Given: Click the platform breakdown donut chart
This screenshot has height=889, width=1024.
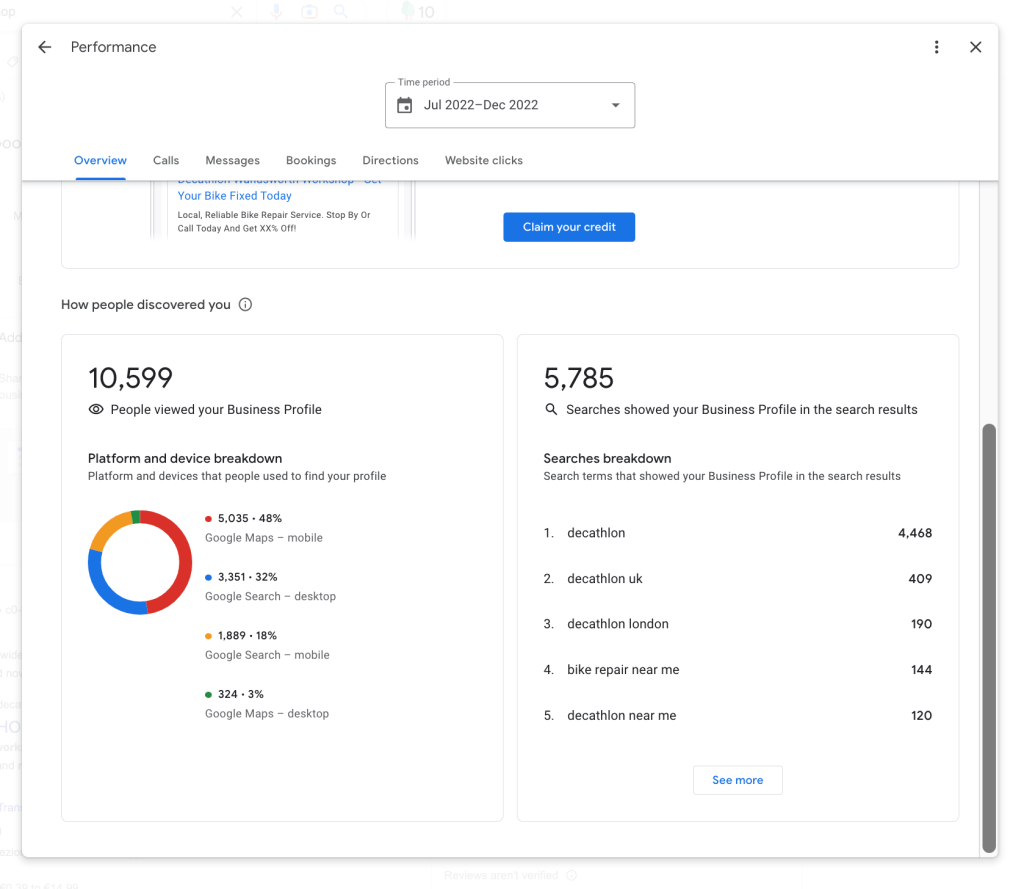Looking at the screenshot, I should point(140,562).
